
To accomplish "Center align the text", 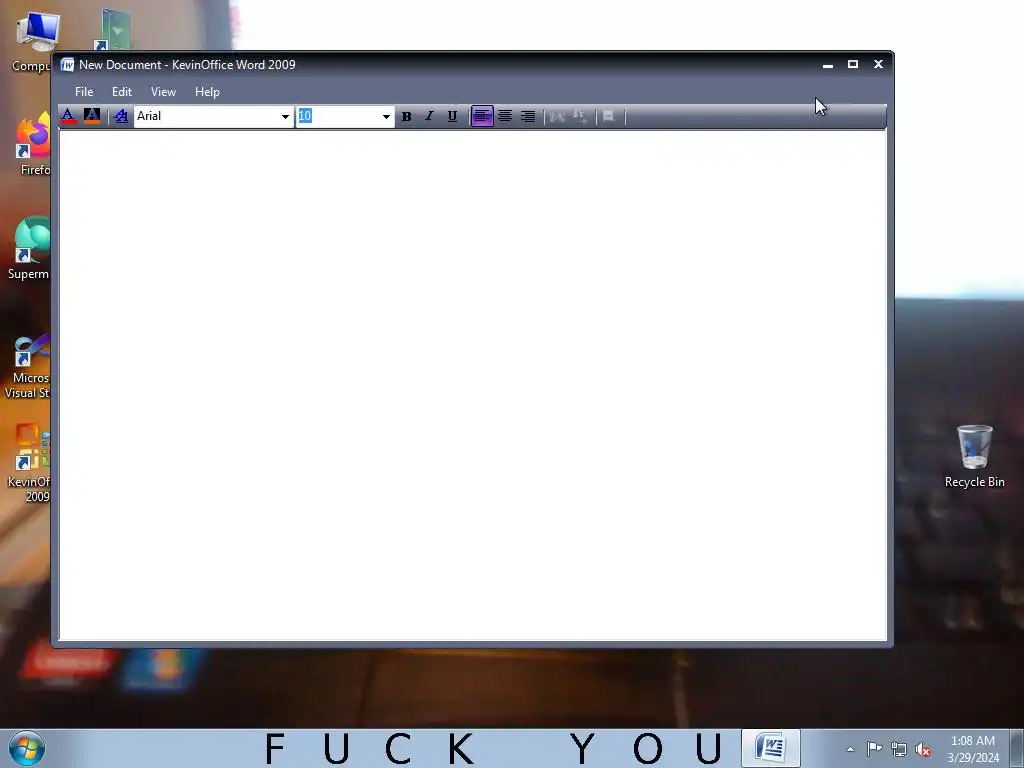I will (x=505, y=116).
